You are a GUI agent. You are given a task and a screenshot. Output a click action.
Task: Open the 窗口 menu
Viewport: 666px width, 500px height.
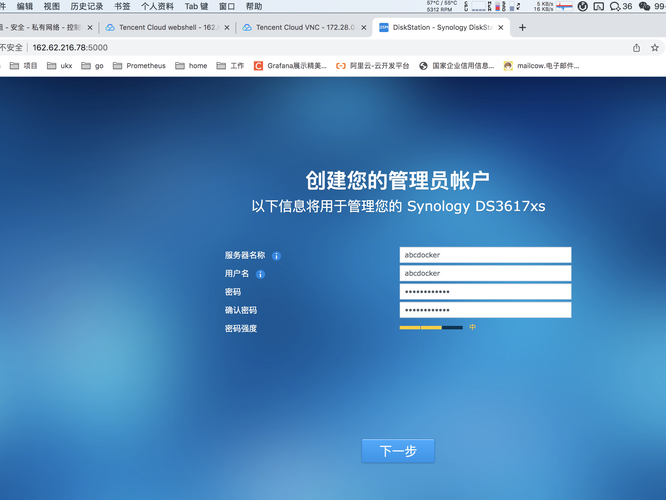point(227,6)
